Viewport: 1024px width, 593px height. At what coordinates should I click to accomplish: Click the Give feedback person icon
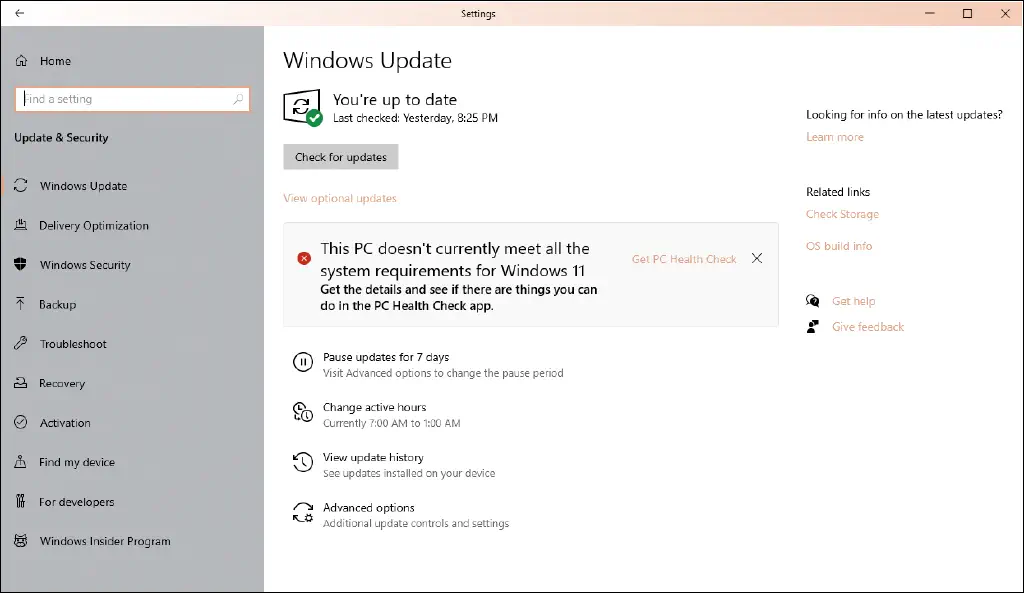click(812, 327)
